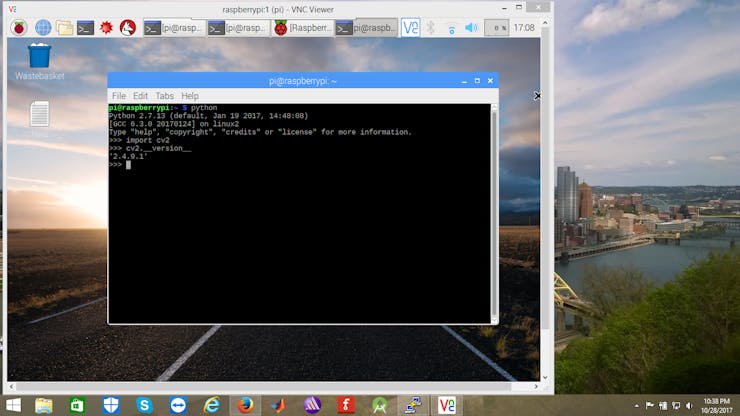Viewport: 740px width, 416px height.
Task: Click the Pi panel clock 17:08
Action: [x=524, y=28]
